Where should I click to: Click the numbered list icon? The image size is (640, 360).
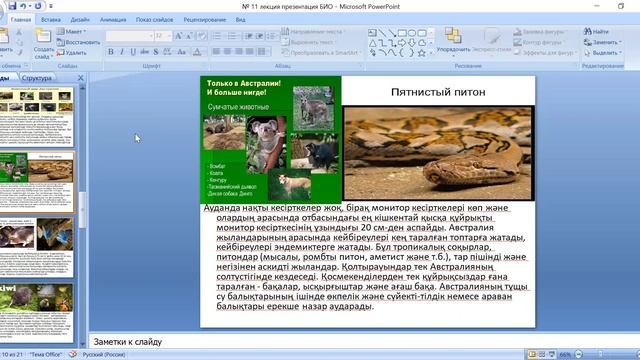pyautogui.click(x=232, y=36)
